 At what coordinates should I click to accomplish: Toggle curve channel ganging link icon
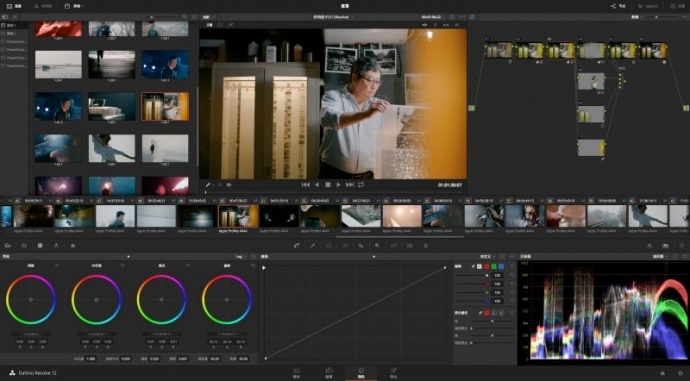pos(473,266)
